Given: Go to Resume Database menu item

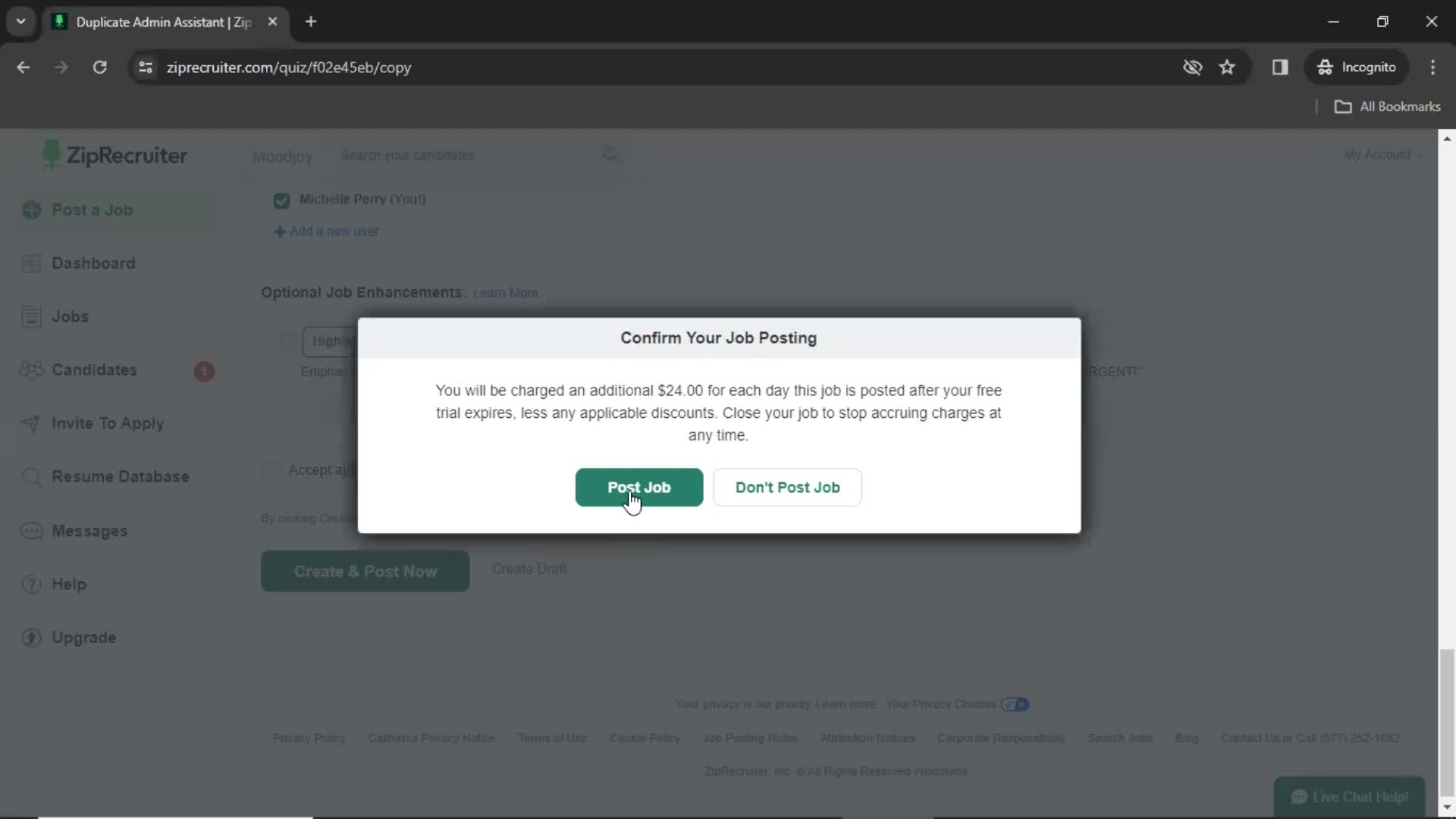Looking at the screenshot, I should point(121,476).
